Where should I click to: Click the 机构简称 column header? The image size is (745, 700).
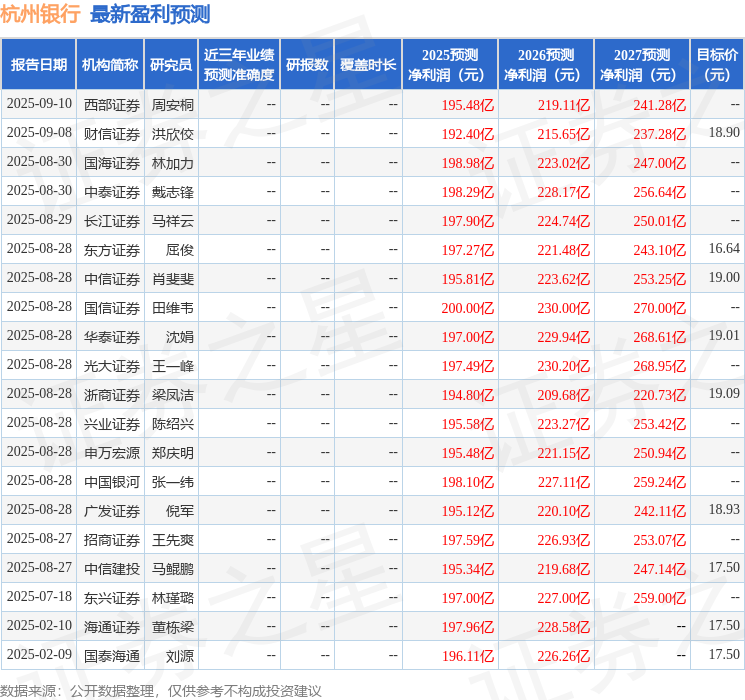(110, 65)
